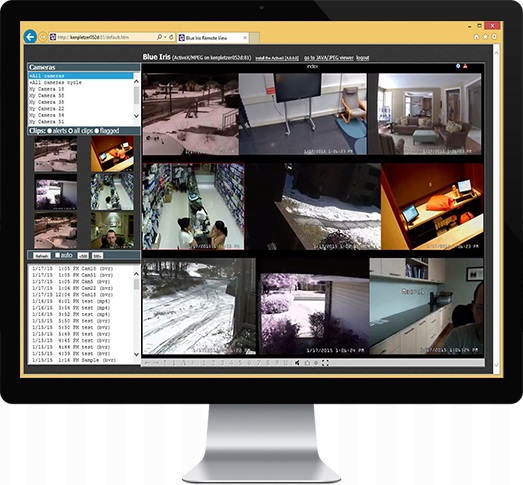Click the Refresh button under the clip thumbnails
Image resolution: width=523 pixels, height=485 pixels.
pos(42,256)
